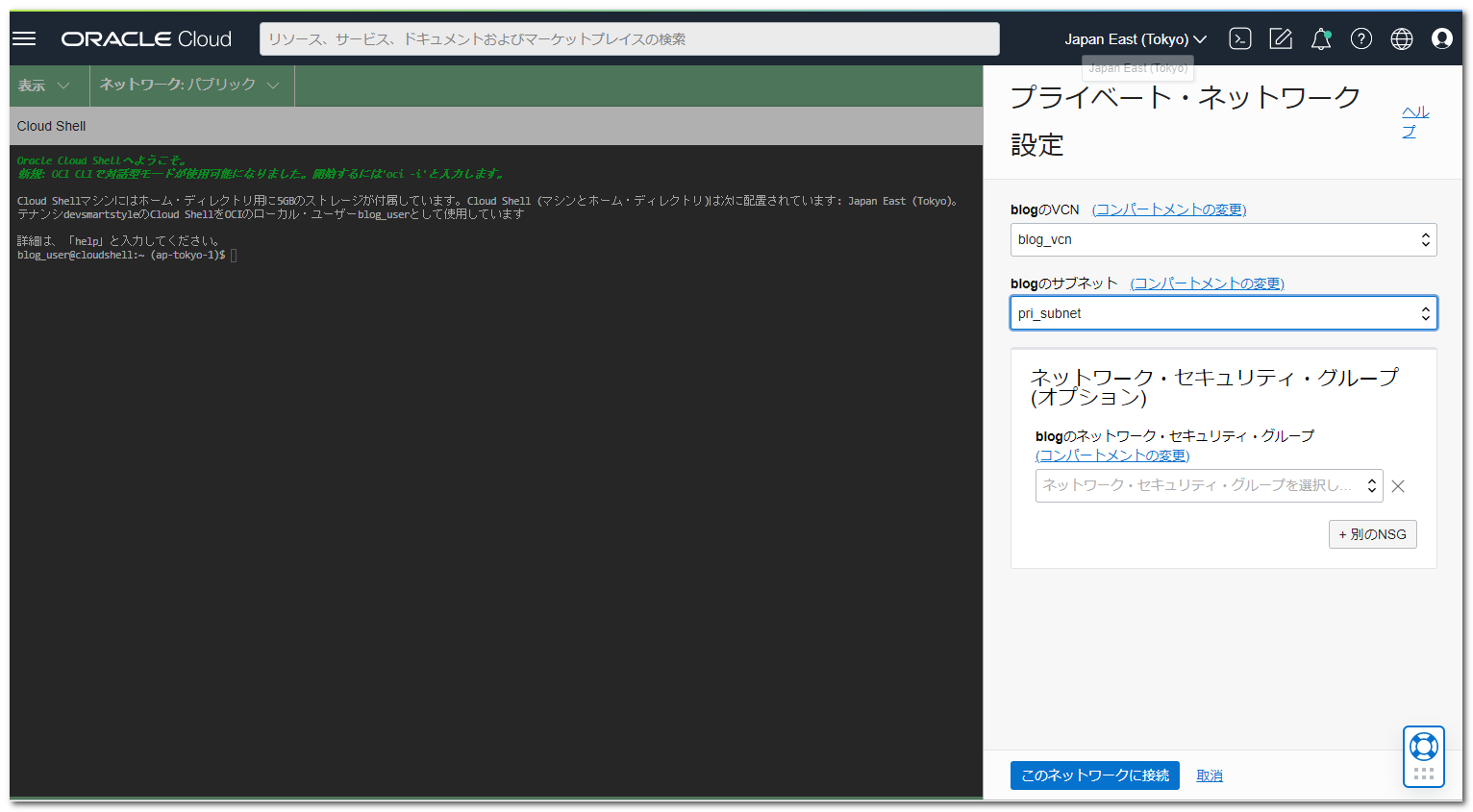1473x812 pixels.
Task: Click the support widget drag-handle dots
Action: click(1424, 774)
